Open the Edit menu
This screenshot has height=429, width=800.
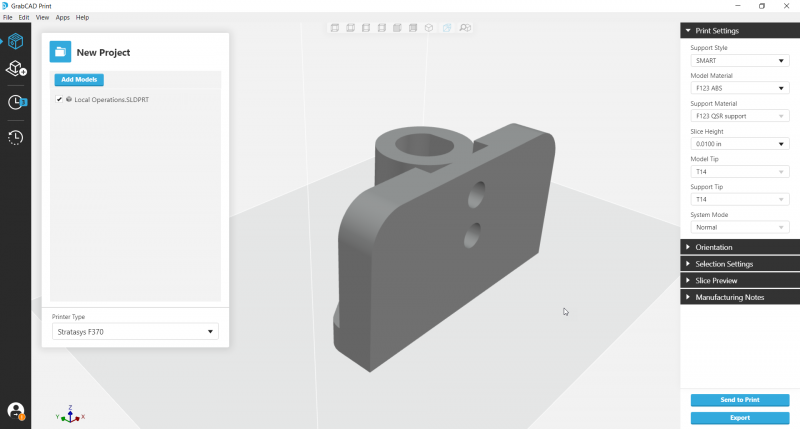tap(24, 17)
